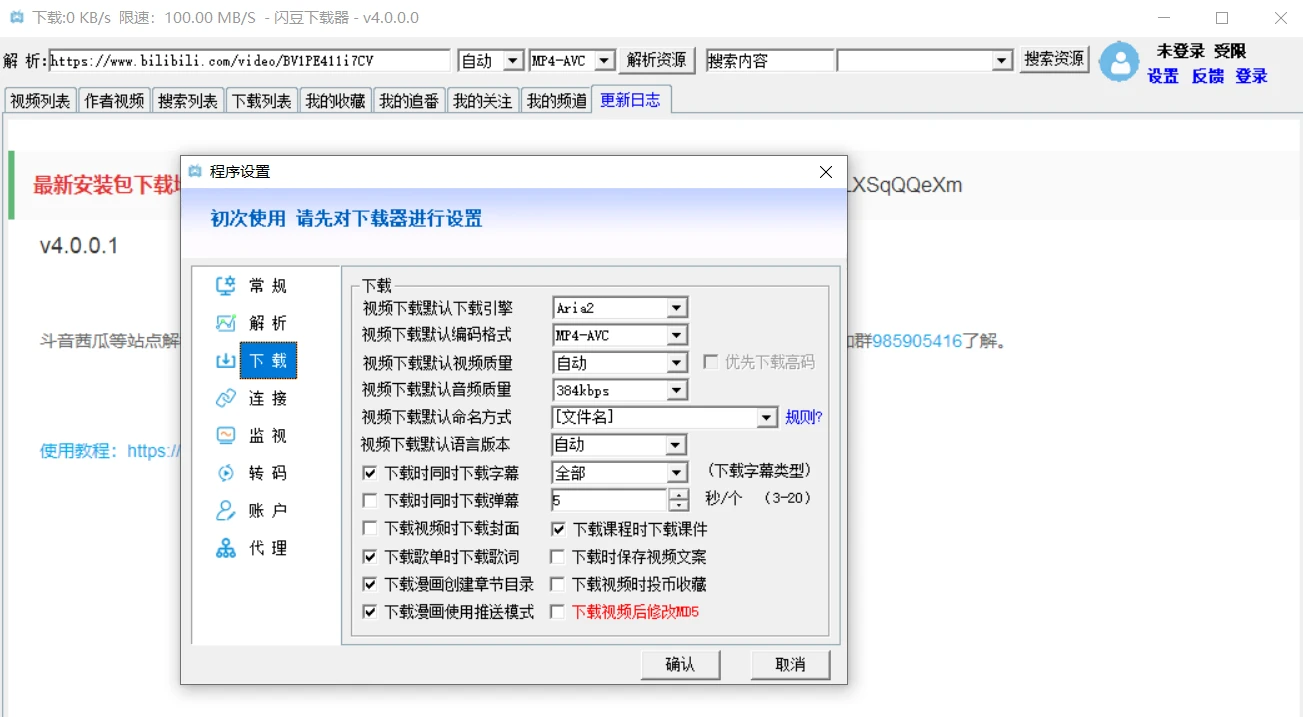The width and height of the screenshot is (1303, 717).
Task: Click the 登录 link in the header
Action: point(1251,76)
